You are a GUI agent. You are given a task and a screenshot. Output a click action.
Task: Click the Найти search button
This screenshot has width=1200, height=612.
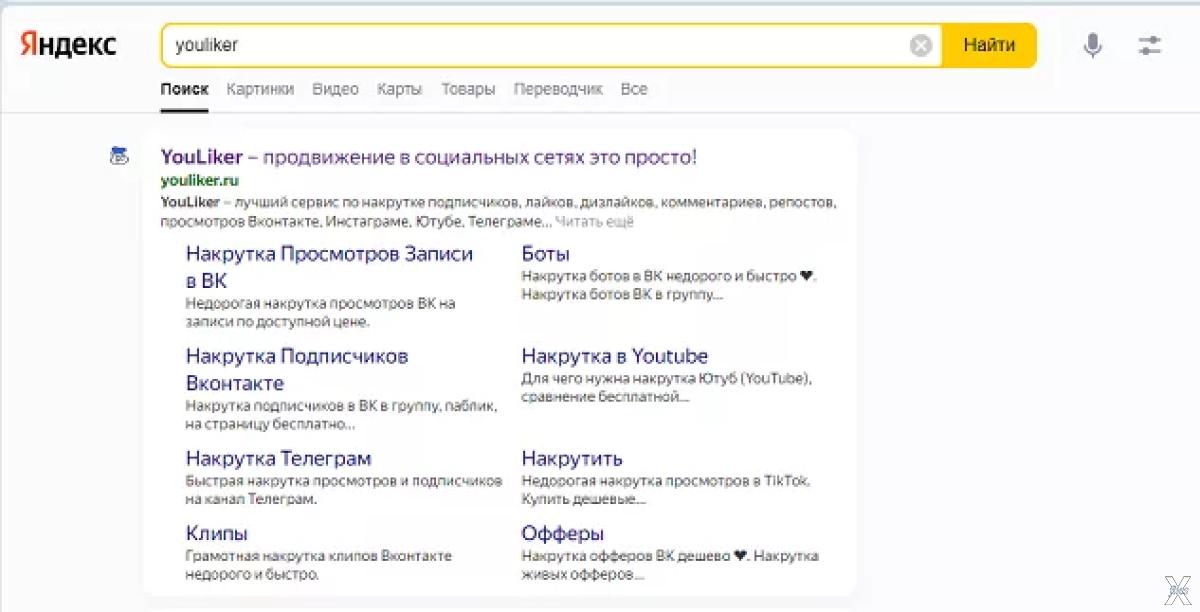[989, 45]
